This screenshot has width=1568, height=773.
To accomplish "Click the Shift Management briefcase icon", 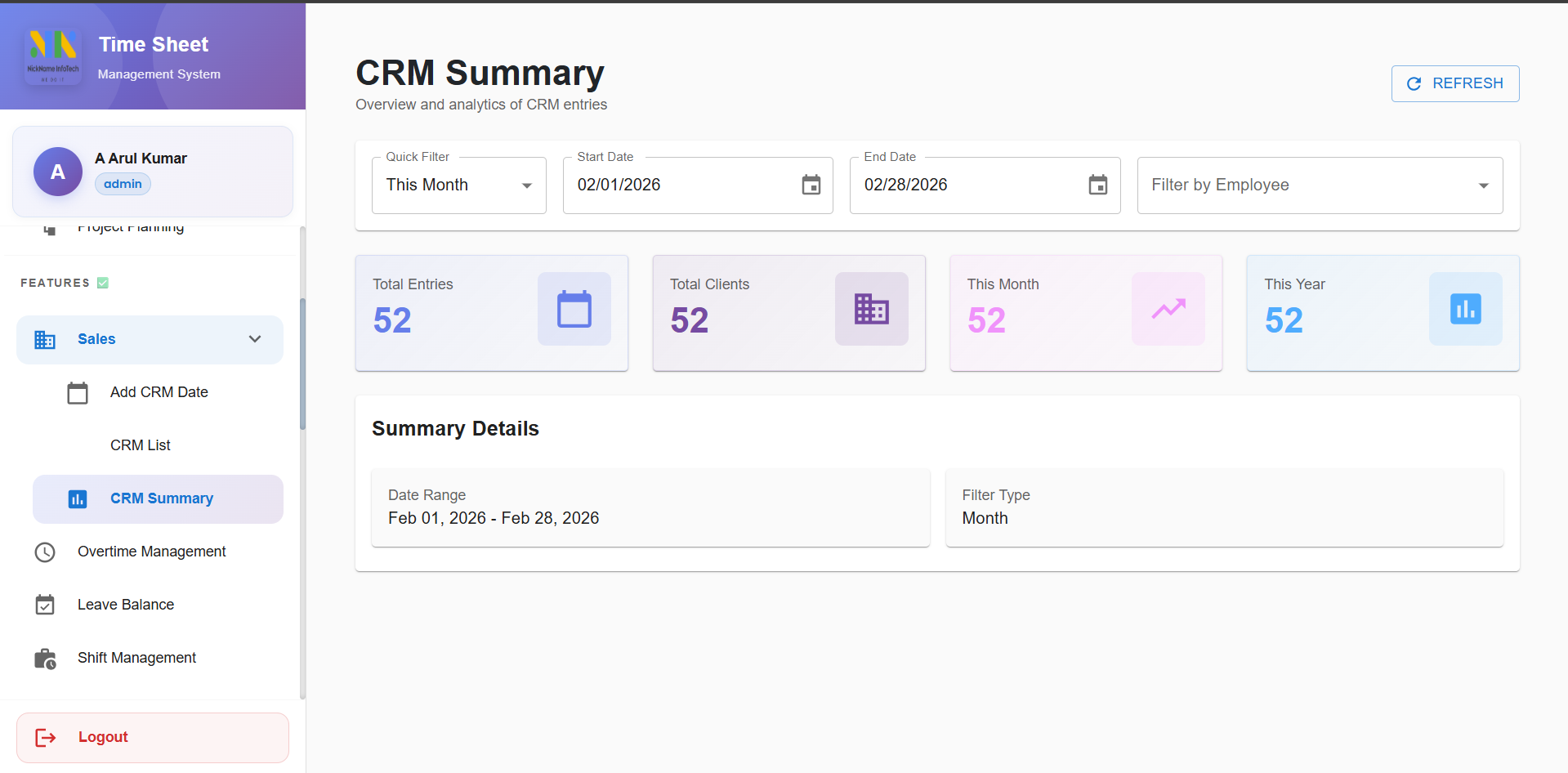I will click(46, 658).
